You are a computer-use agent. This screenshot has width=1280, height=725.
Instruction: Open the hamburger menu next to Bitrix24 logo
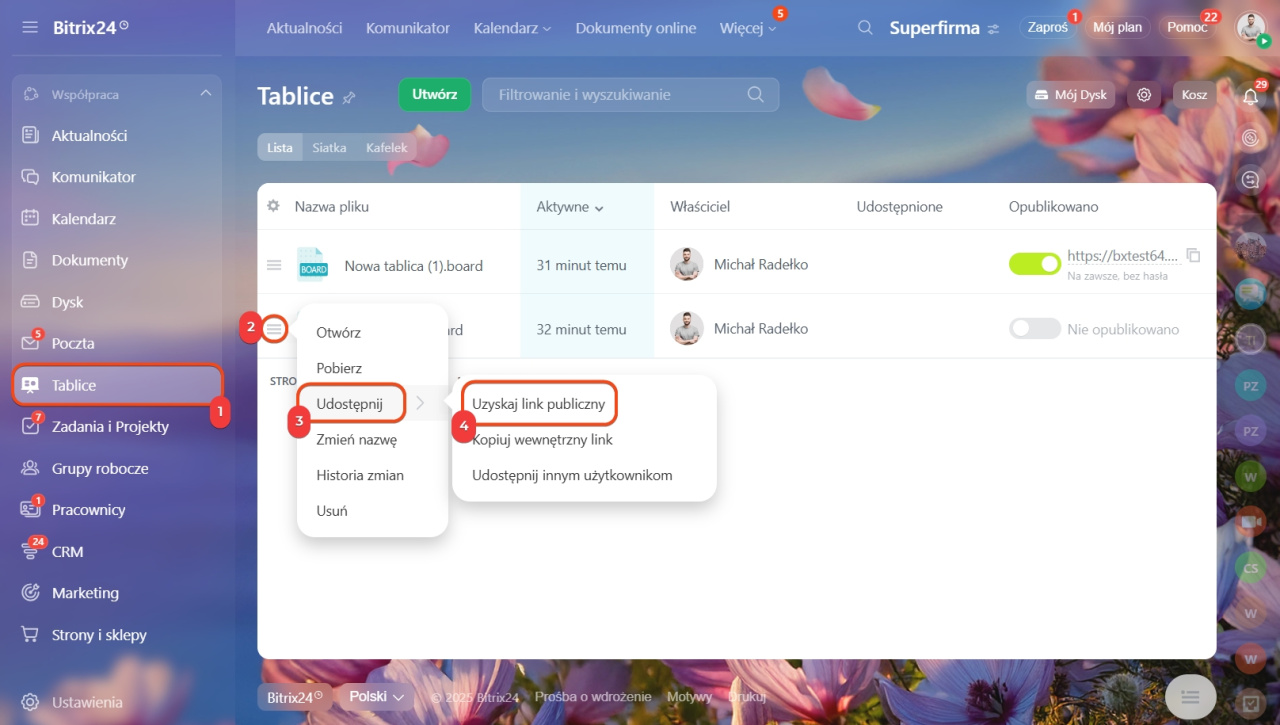pyautogui.click(x=30, y=27)
